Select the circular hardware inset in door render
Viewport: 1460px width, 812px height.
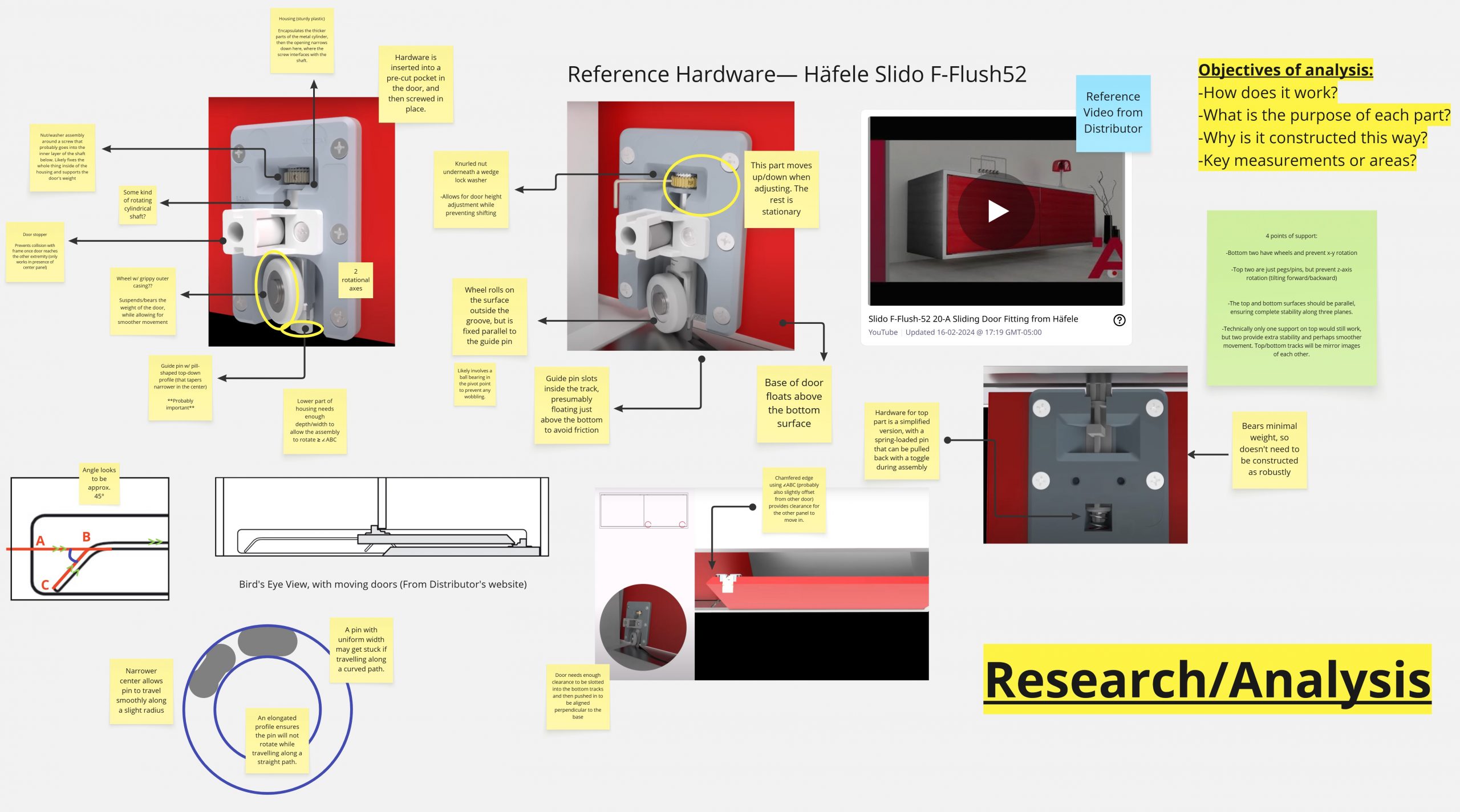pos(643,627)
